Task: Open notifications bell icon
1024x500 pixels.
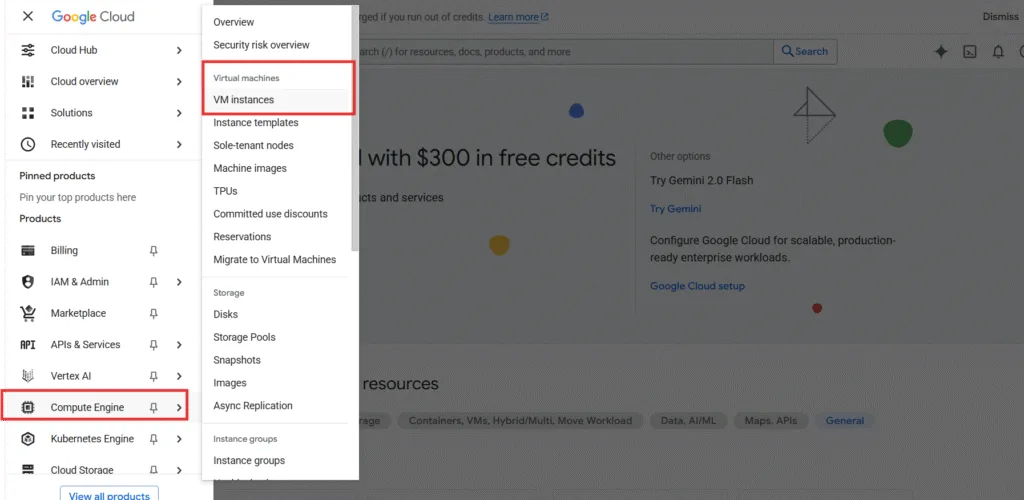Action: click(998, 52)
